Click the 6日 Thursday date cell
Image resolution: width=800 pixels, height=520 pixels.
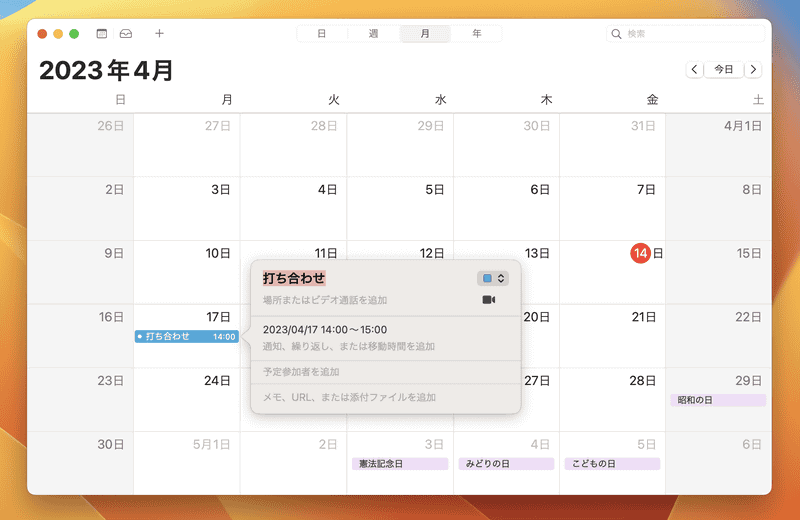pos(506,209)
